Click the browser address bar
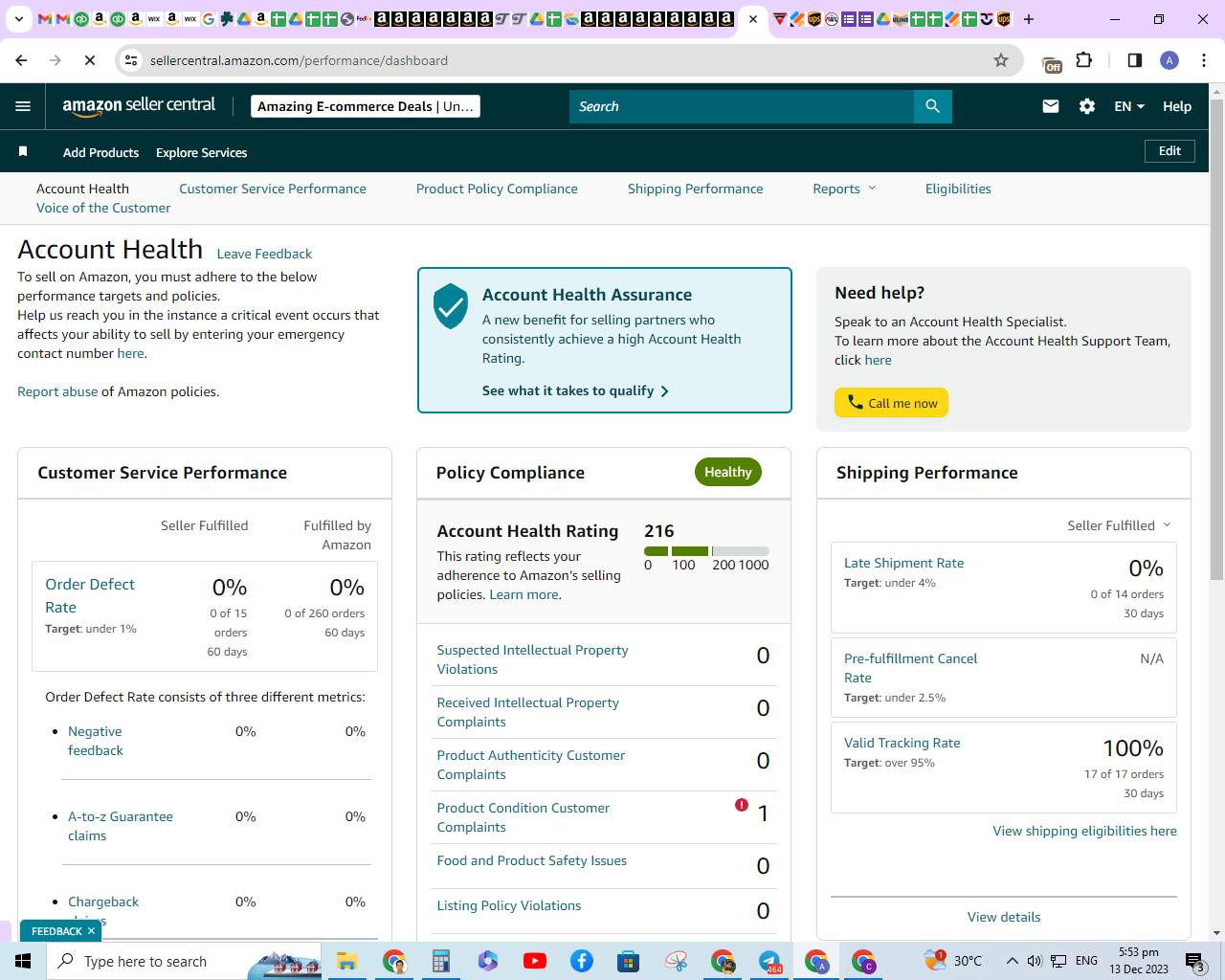Screen dimensions: 1225x980 coord(569,60)
